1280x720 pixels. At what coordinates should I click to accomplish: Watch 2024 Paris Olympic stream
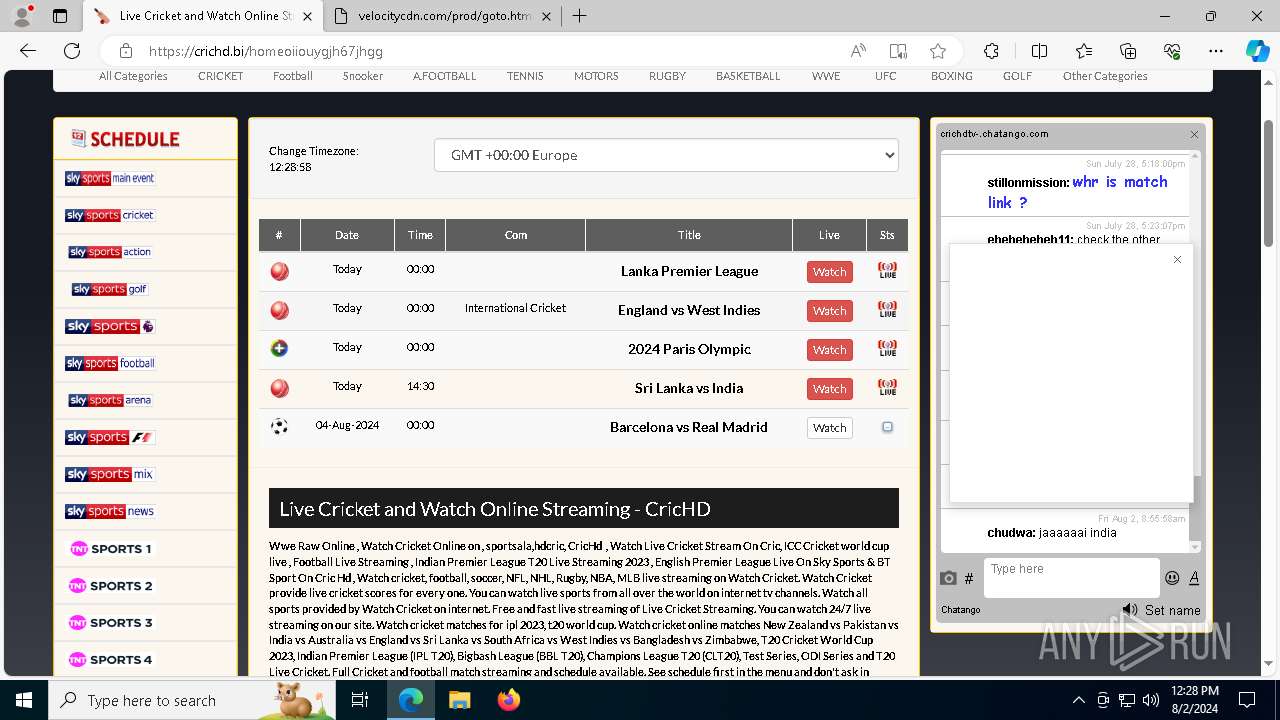click(829, 349)
